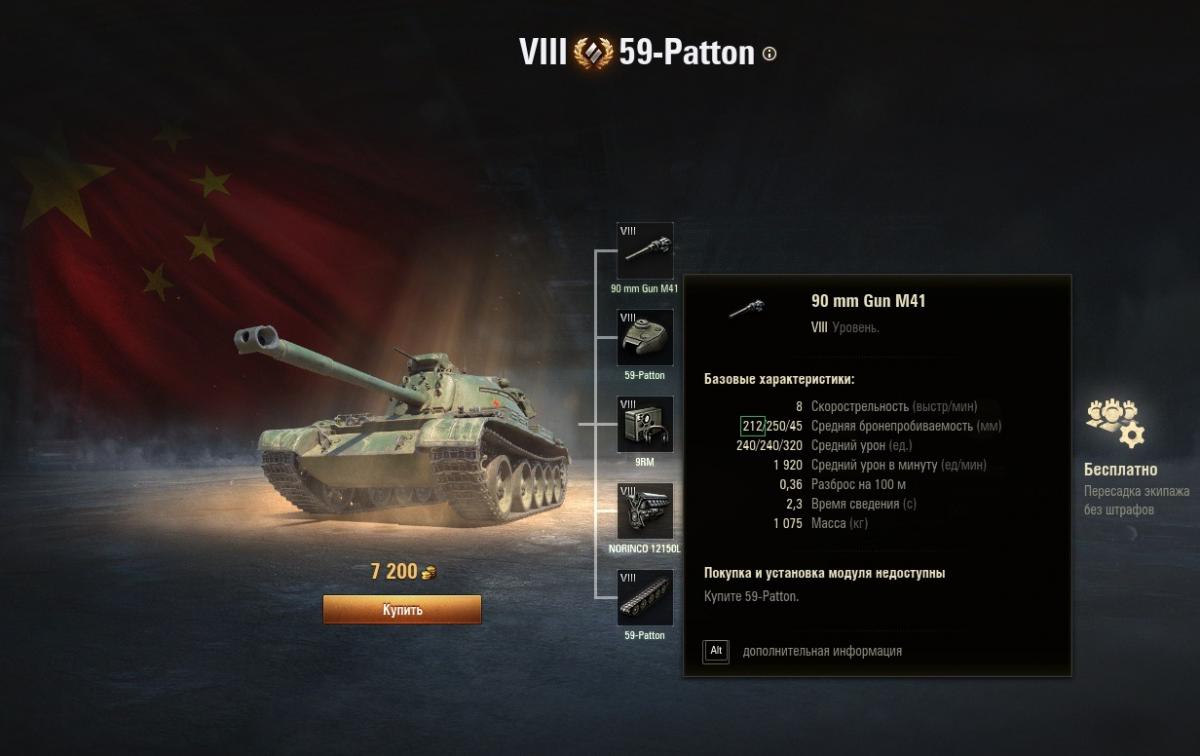Image resolution: width=1200 pixels, height=756 pixels.
Task: Click the highlighted 212 penetration value
Action: pyautogui.click(x=753, y=426)
